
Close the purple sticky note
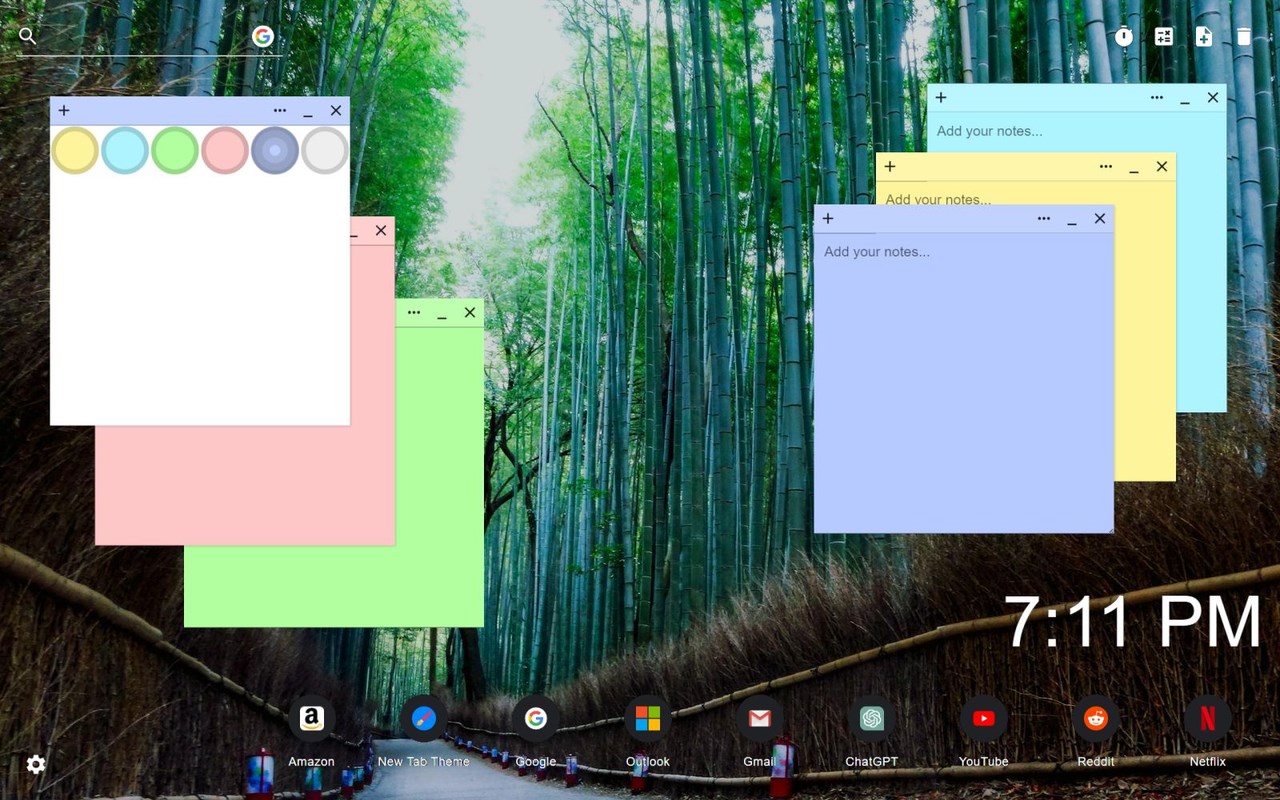pos(1100,219)
